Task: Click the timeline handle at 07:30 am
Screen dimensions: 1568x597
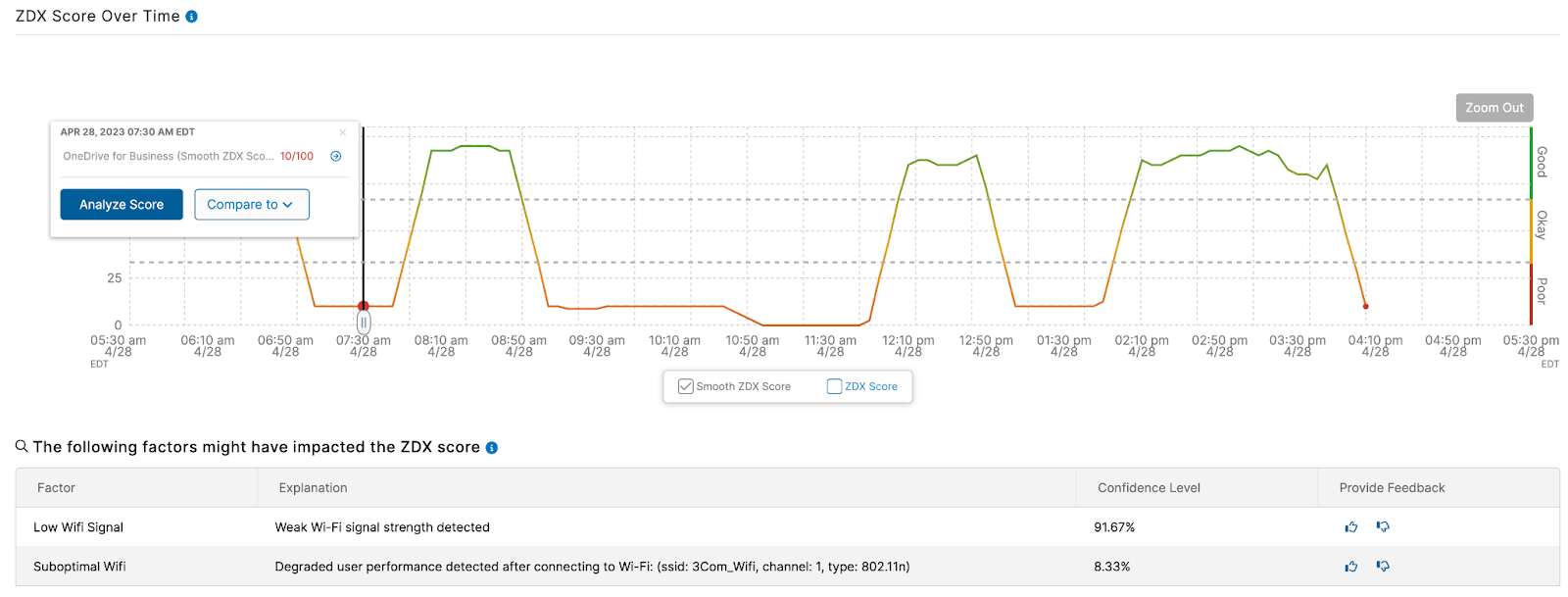Action: pos(364,323)
